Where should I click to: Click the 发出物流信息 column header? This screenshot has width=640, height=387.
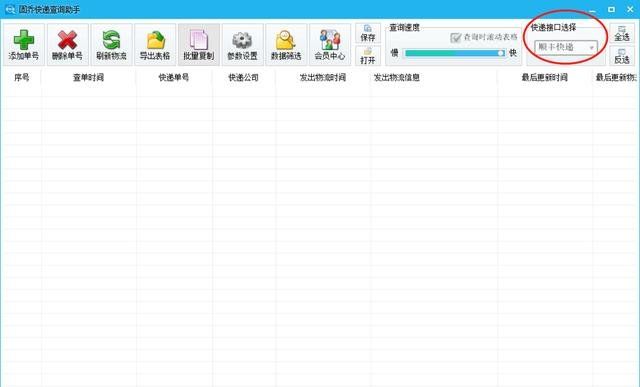point(433,77)
